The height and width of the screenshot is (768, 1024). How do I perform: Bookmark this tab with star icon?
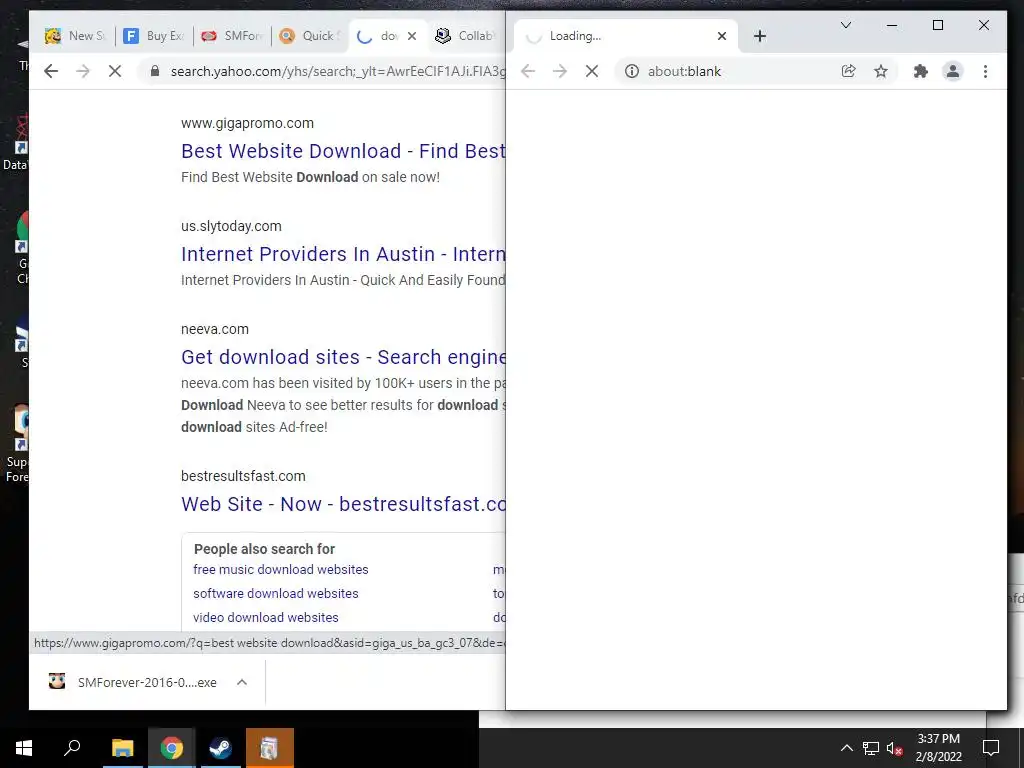coord(881,71)
